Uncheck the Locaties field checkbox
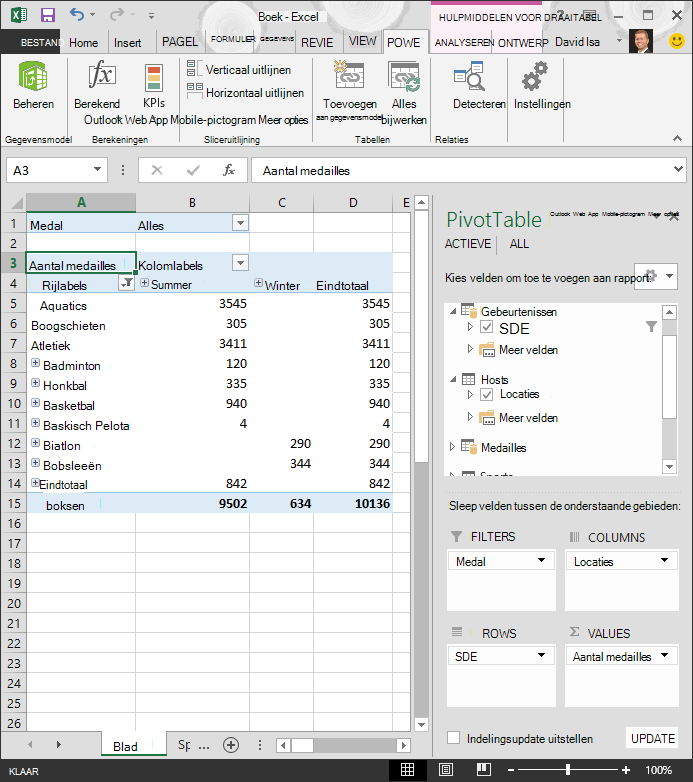 coord(487,394)
